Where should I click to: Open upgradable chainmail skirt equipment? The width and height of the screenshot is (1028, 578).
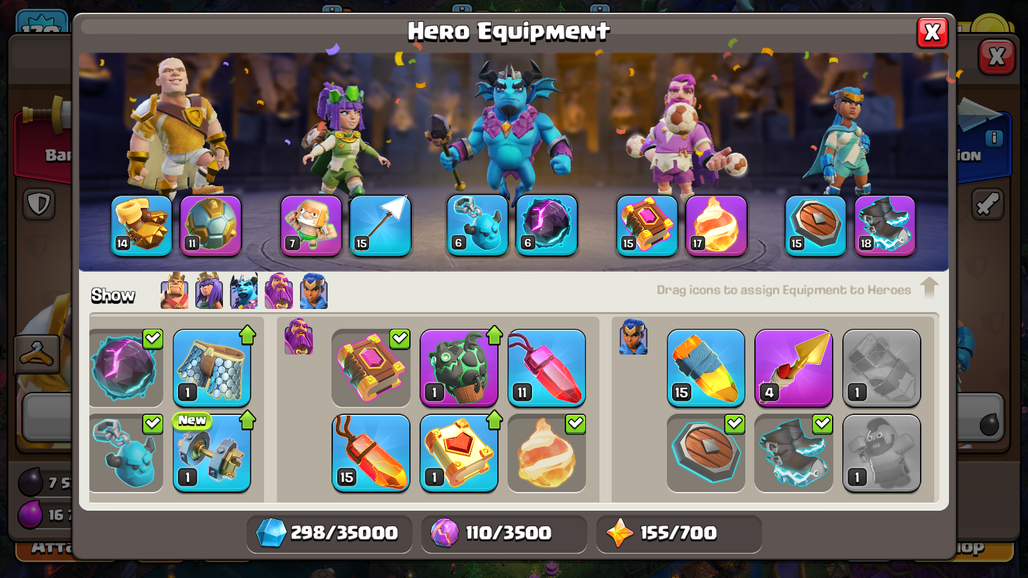click(x=212, y=368)
